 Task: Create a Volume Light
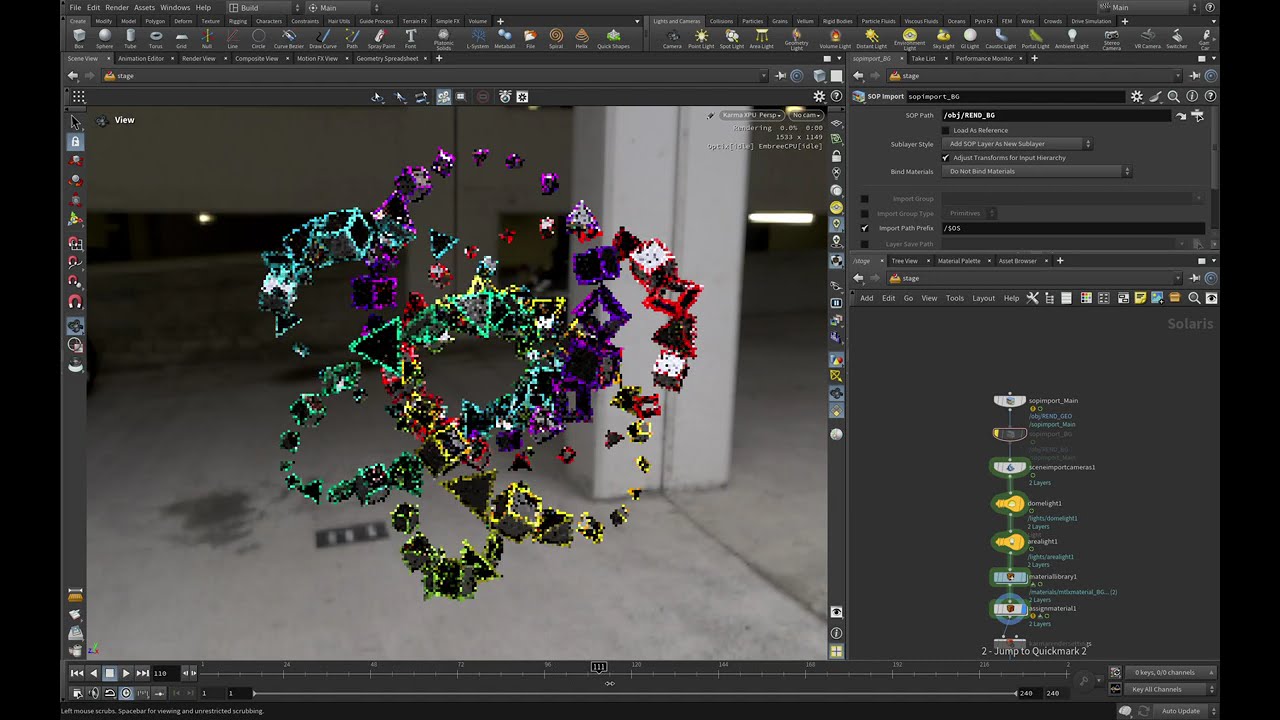click(835, 38)
